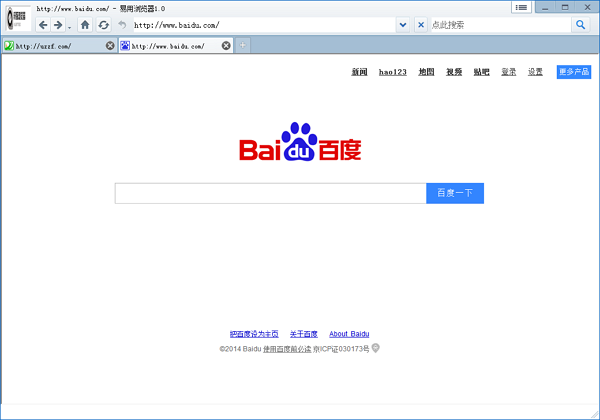Open the 贴吧 link

481,72
